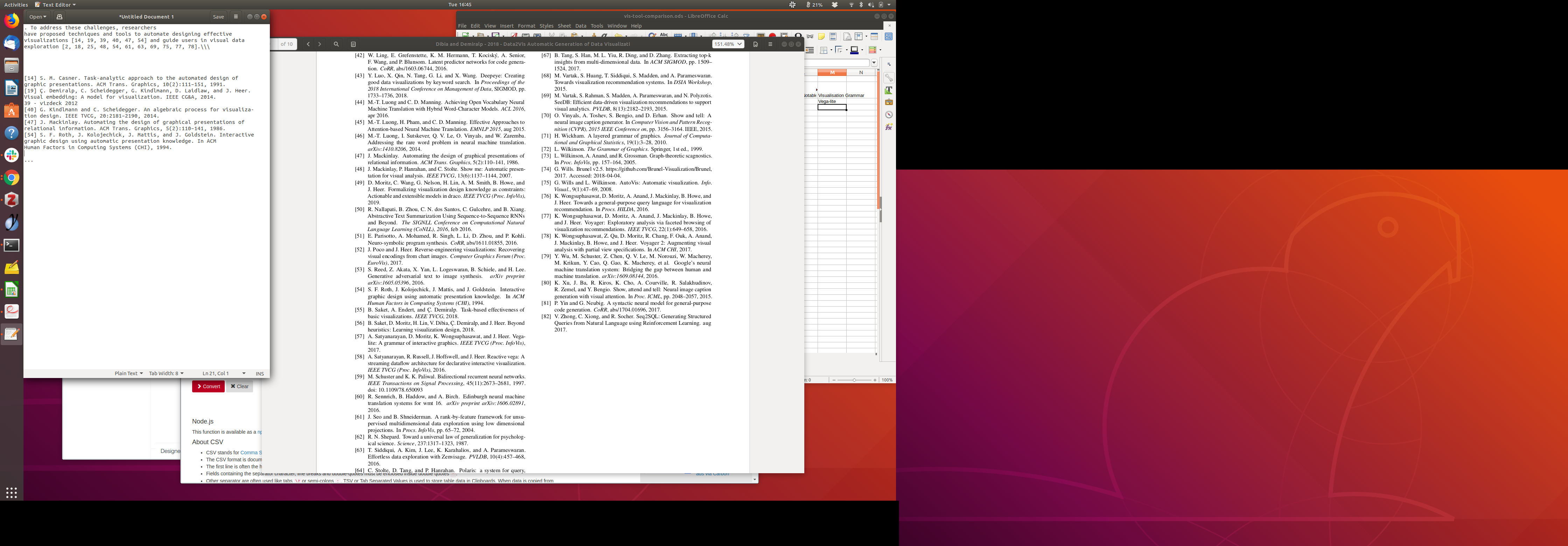Open the PDF viewer file options icon
The image size is (1568, 546).
(755, 44)
